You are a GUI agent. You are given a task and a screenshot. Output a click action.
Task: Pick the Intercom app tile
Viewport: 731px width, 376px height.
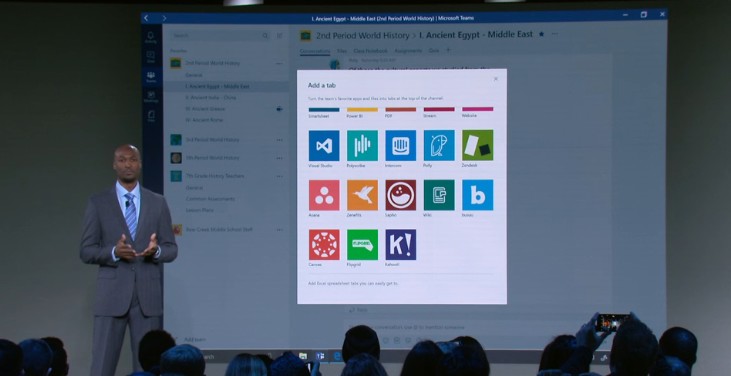[400, 145]
